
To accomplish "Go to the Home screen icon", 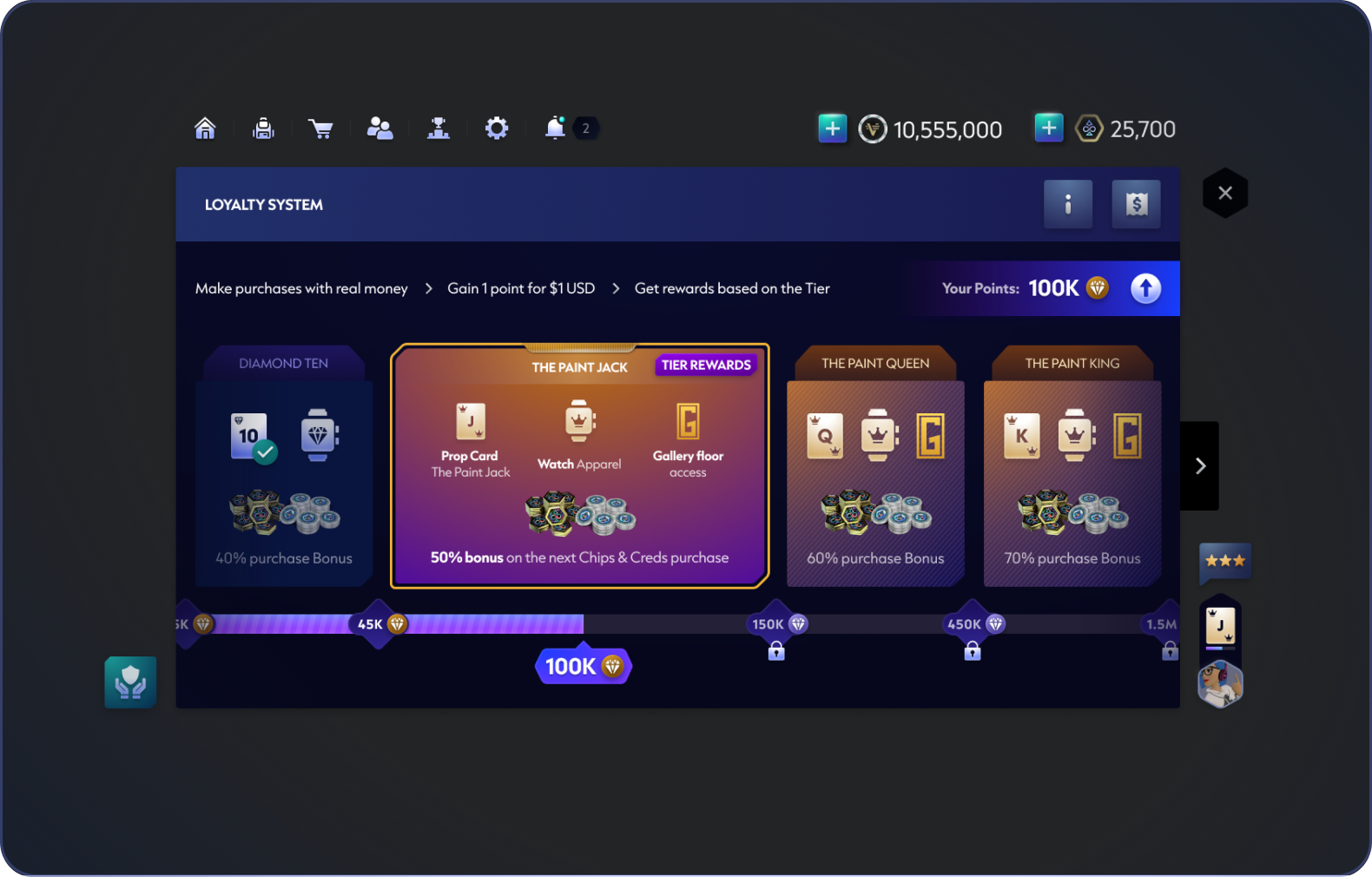I will point(205,129).
